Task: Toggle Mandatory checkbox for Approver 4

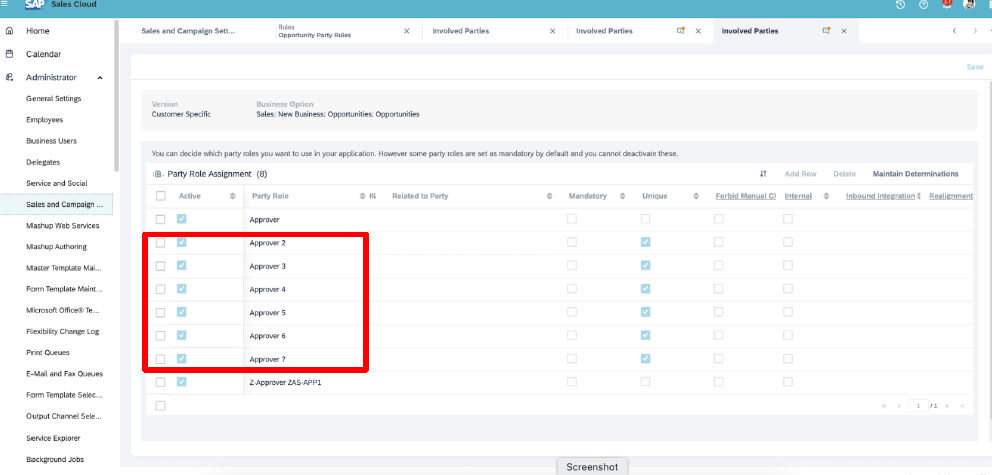Action: click(x=572, y=289)
